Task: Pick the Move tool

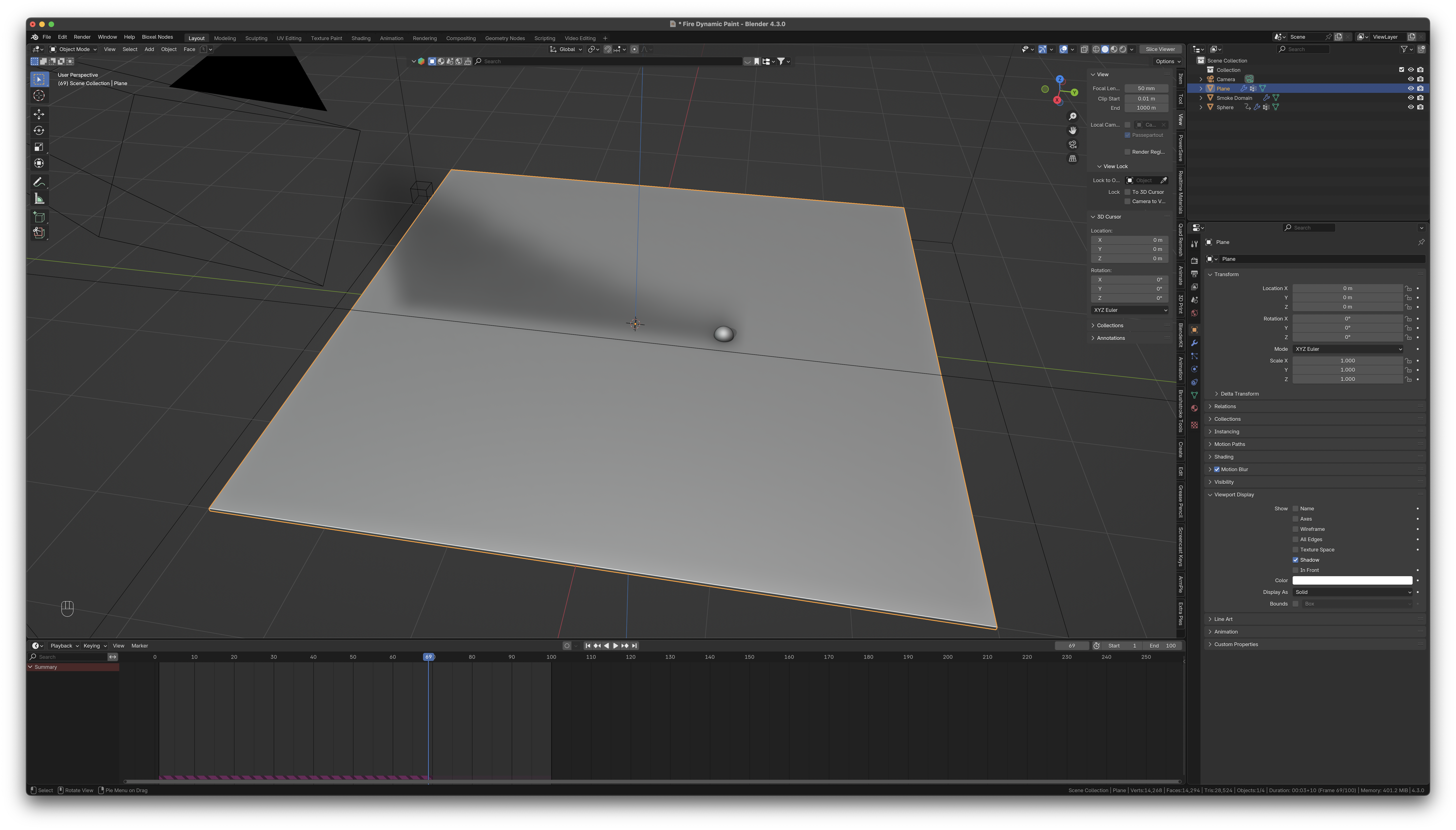Action: (x=39, y=115)
